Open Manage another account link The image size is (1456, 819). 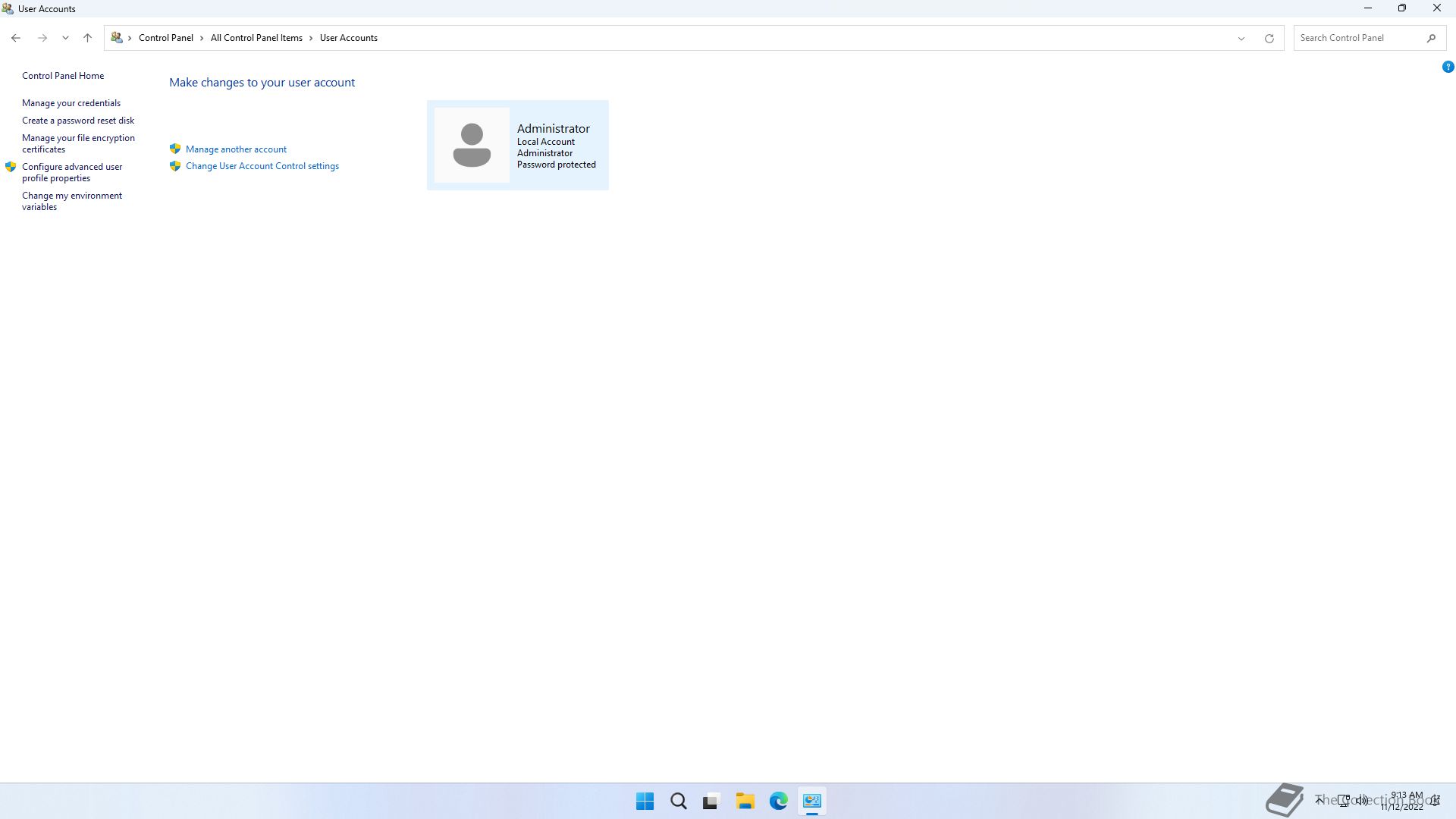tap(236, 149)
